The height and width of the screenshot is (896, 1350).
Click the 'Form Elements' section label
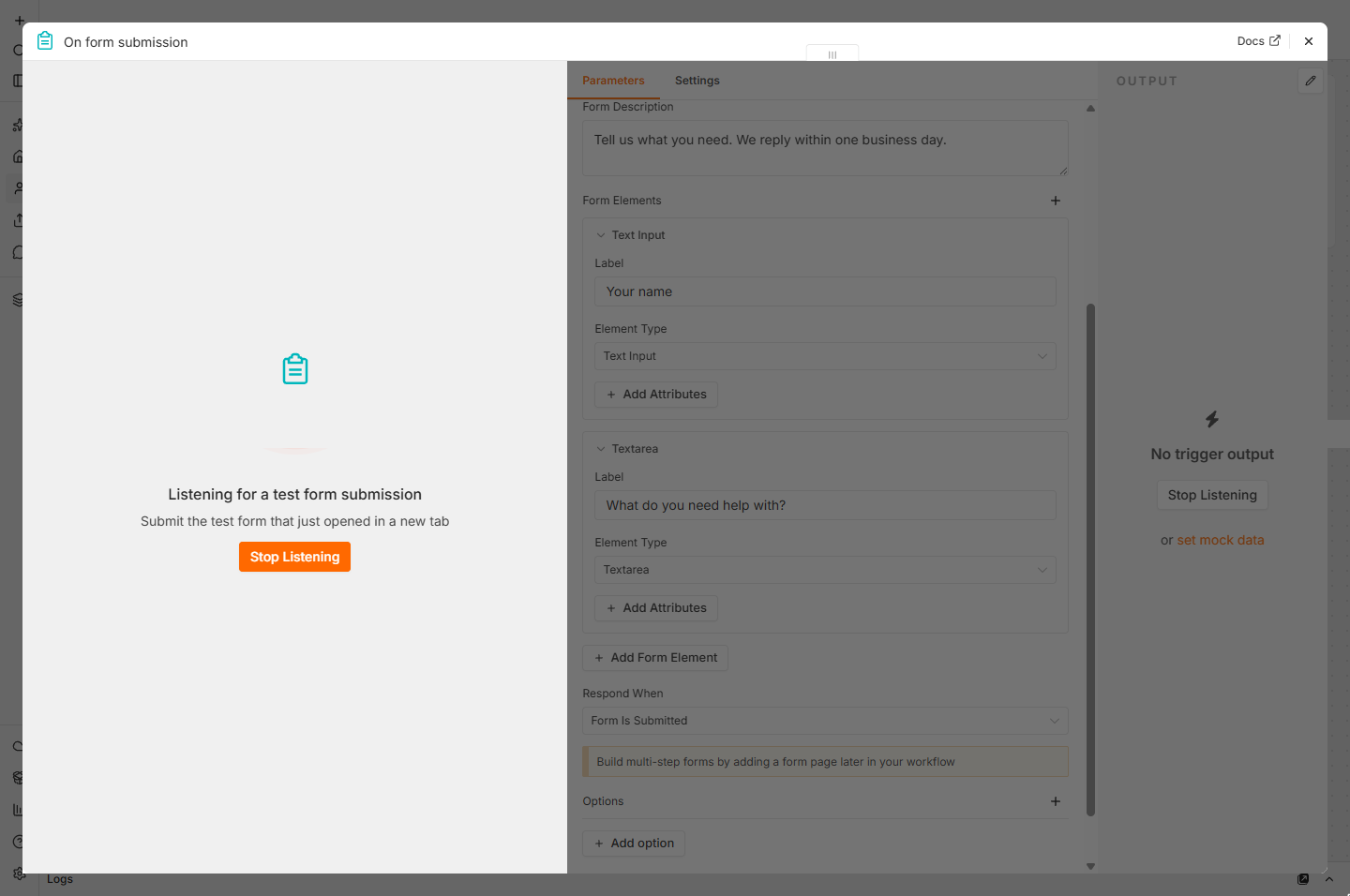click(622, 201)
